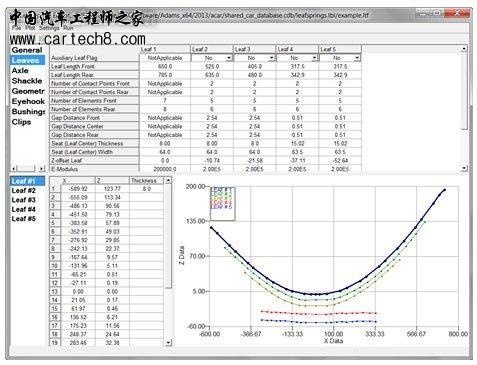The image size is (477, 365).
Task: Open the Leaf 4 Auxiliary Leaf Flag dropdown
Action: click(314, 58)
